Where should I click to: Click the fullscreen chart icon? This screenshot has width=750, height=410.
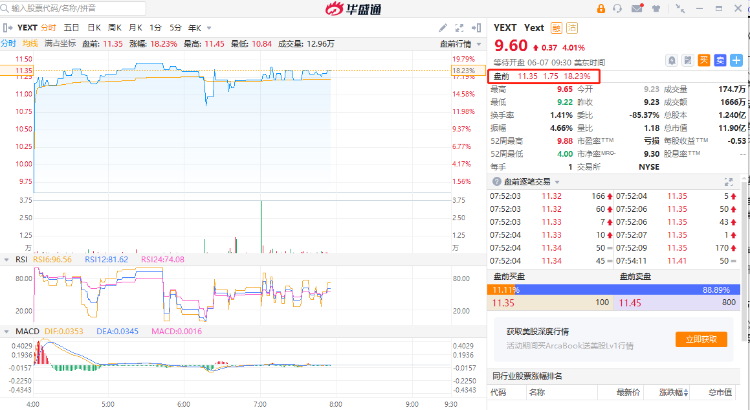(459, 28)
